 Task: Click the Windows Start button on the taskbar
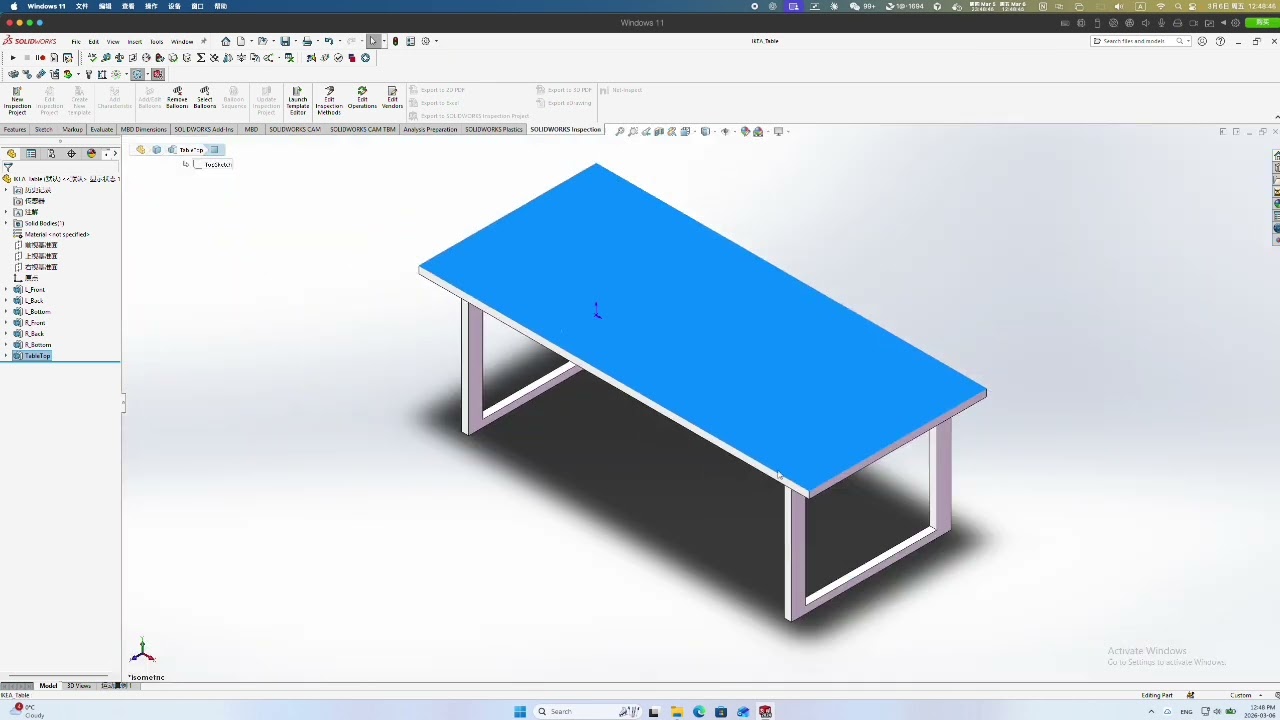[x=520, y=712]
